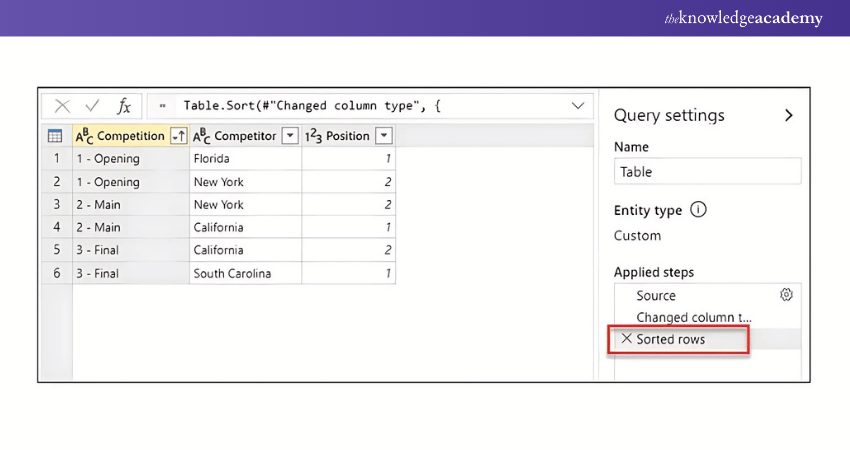Click the checkmark to commit formula
This screenshot has height=450, width=850.
coord(92,106)
